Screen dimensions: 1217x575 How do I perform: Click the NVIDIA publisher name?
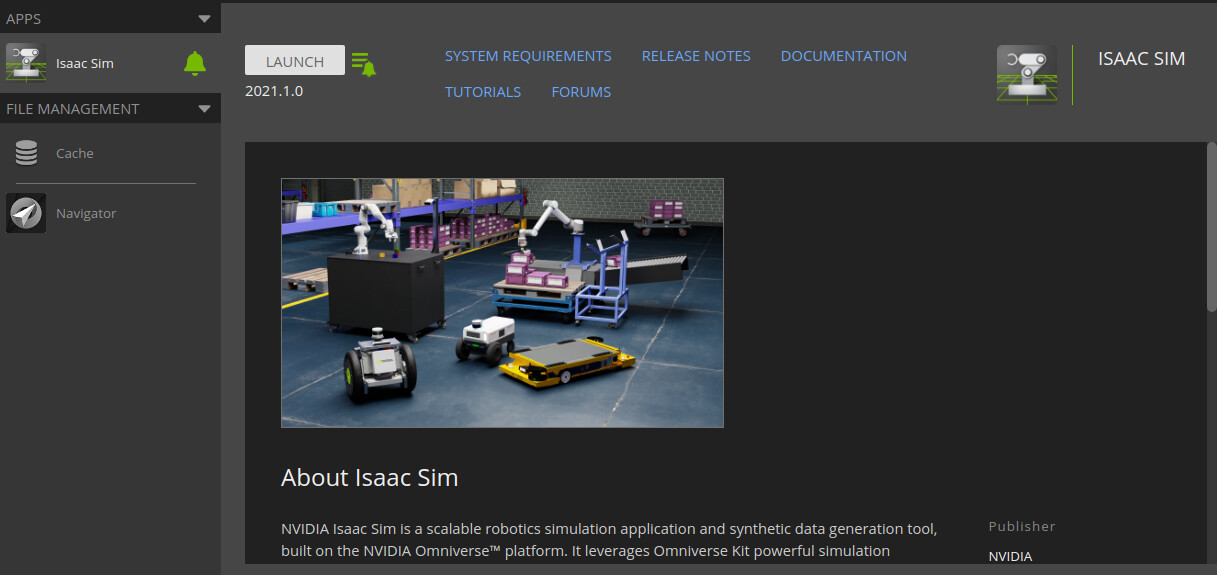[x=1010, y=556]
